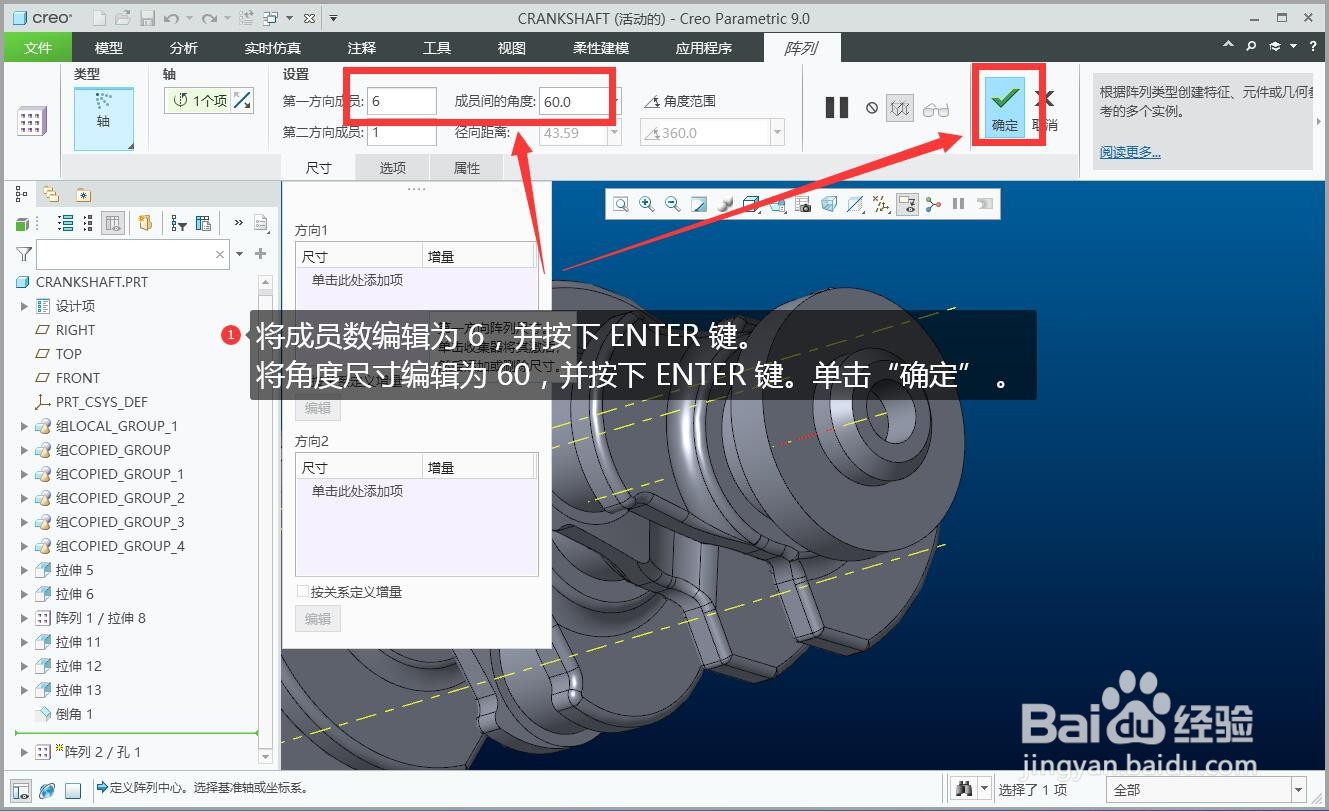
Task: Edit the 成员间的角度 value box
Action: click(x=574, y=101)
